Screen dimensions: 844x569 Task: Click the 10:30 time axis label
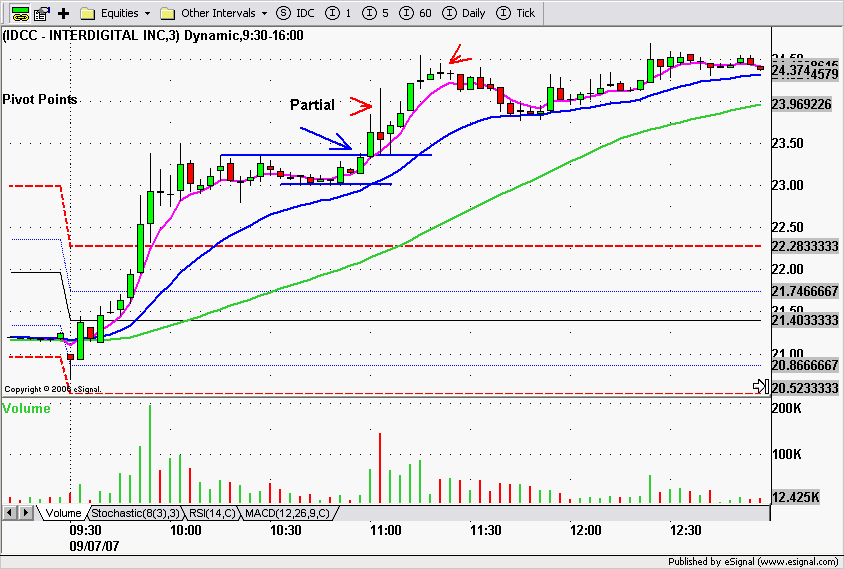click(286, 531)
